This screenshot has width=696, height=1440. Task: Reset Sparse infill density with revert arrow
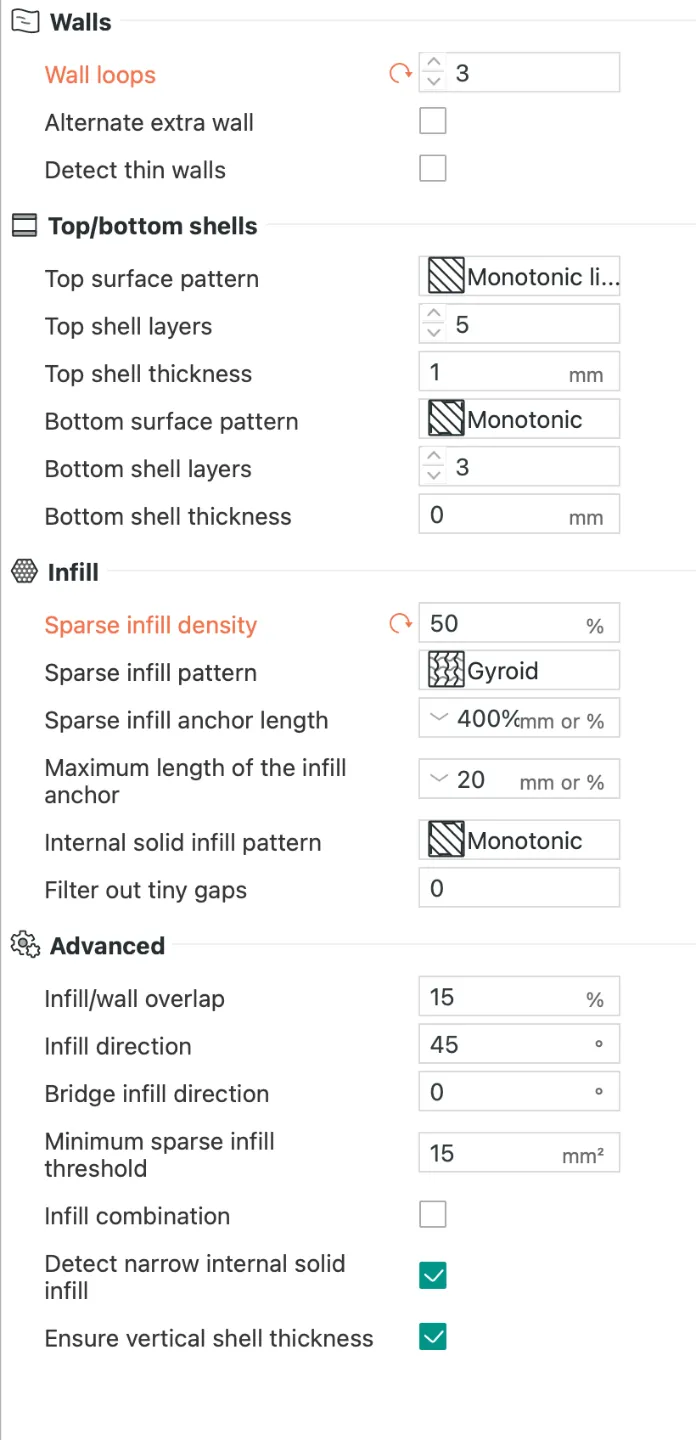click(400, 624)
